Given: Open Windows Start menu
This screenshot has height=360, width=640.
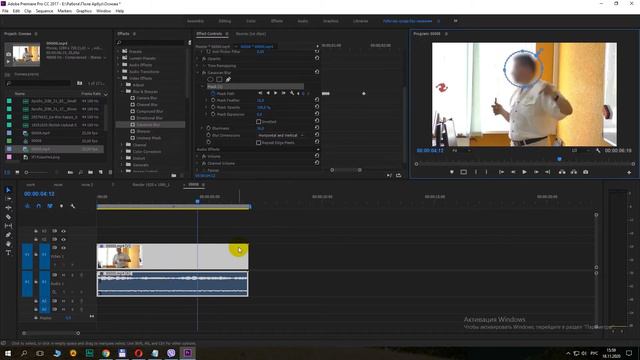Looking at the screenshot, I should click(8, 353).
